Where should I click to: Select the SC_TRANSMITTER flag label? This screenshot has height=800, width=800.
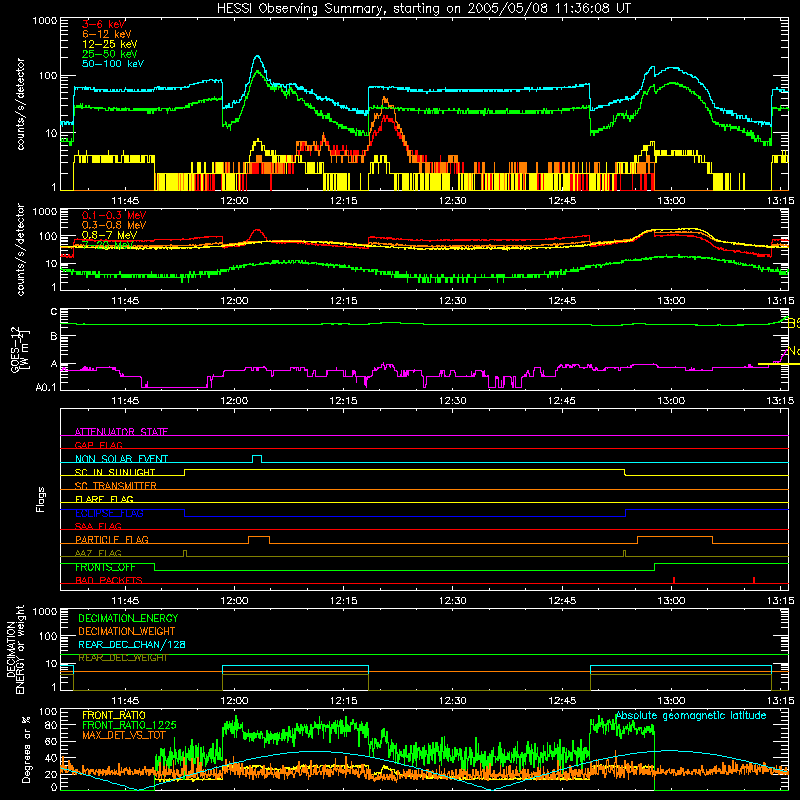[x=116, y=486]
